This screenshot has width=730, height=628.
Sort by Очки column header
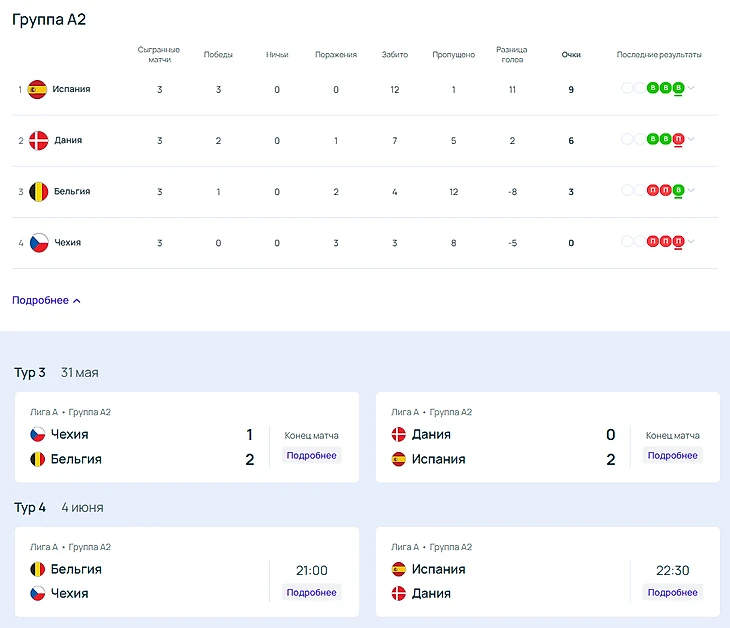tap(571, 55)
